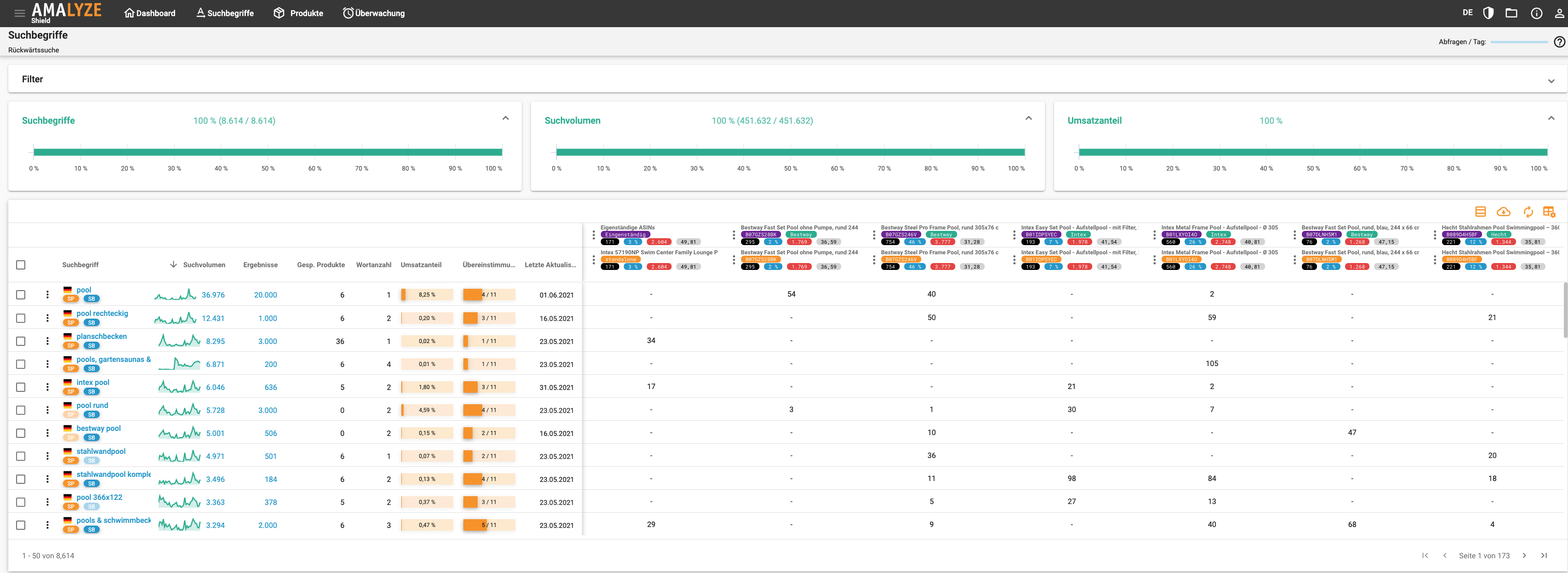Screen dimensions: 1568x573
Task: Click the Suchbegriffe percentage range bar
Action: (x=268, y=152)
